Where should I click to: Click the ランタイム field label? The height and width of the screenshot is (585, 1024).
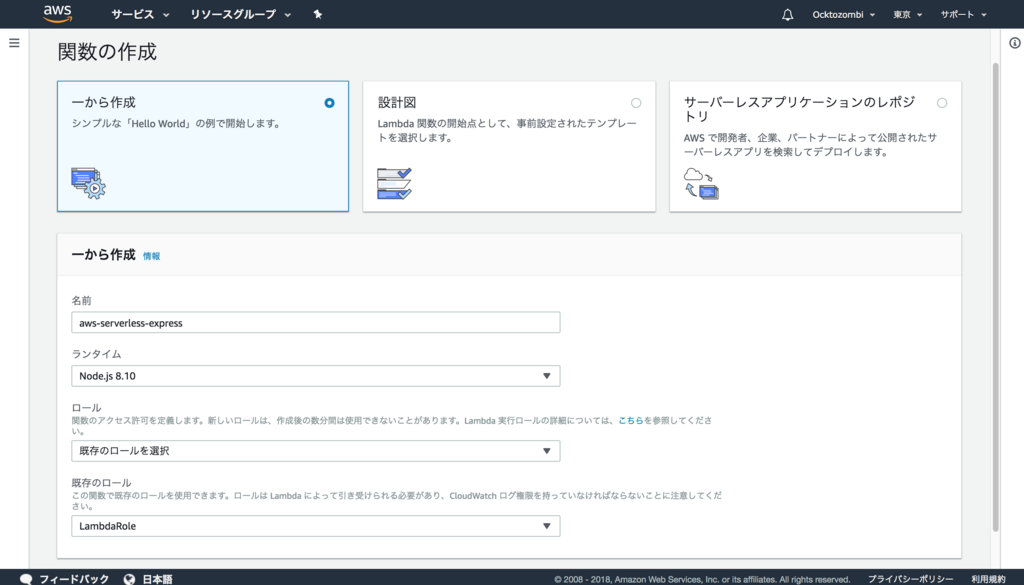coord(96,354)
